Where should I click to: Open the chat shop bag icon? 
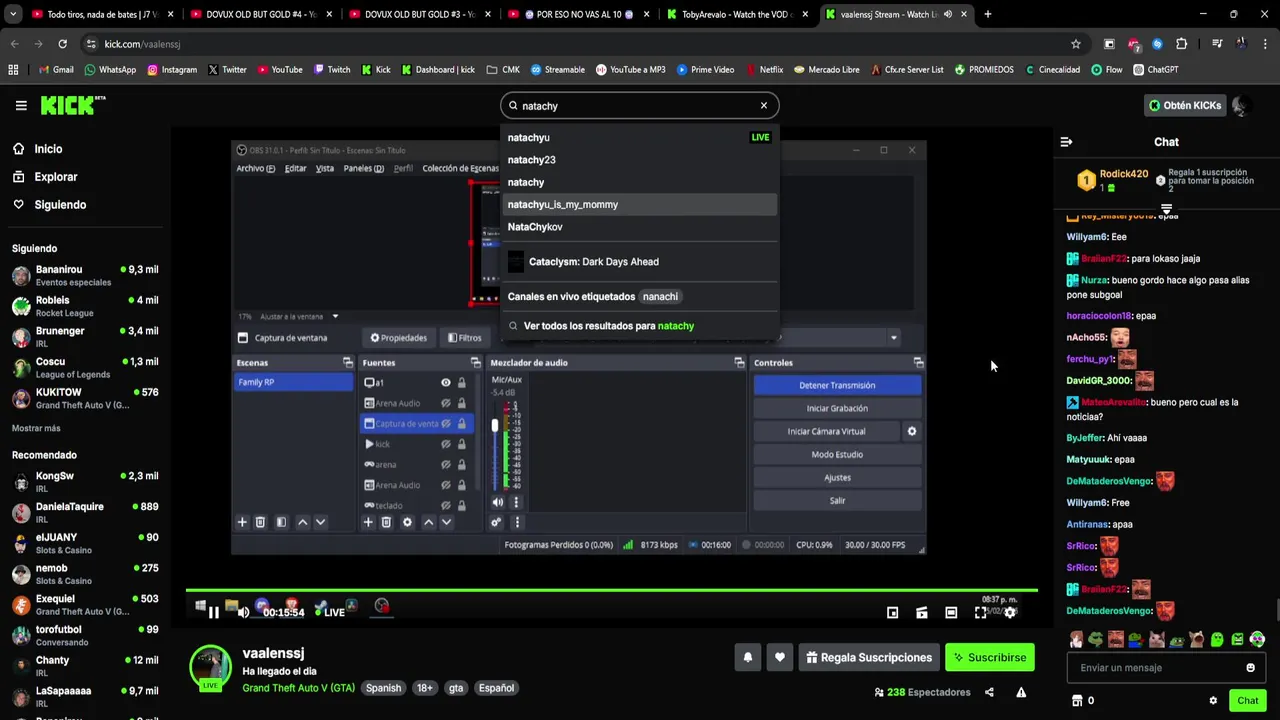[1077, 700]
